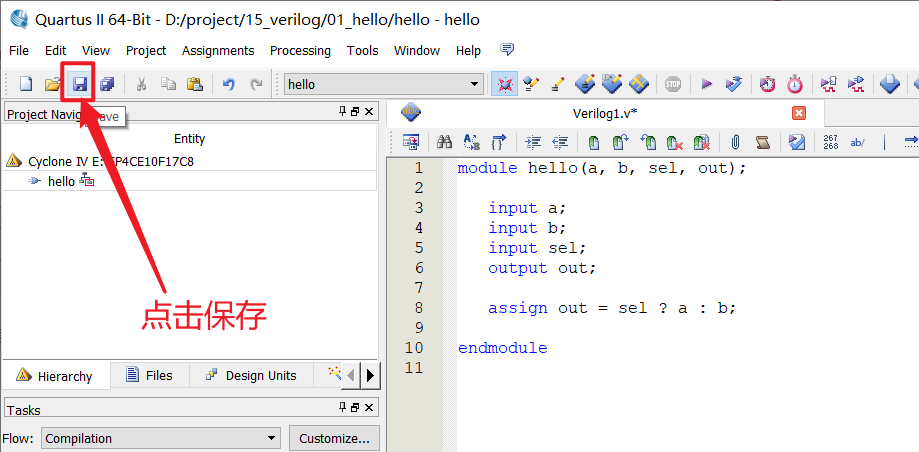Image resolution: width=919 pixels, height=452 pixels.
Task: Toggle the highlighted analysis icon beside the project dropdown
Action: pyautogui.click(x=504, y=84)
